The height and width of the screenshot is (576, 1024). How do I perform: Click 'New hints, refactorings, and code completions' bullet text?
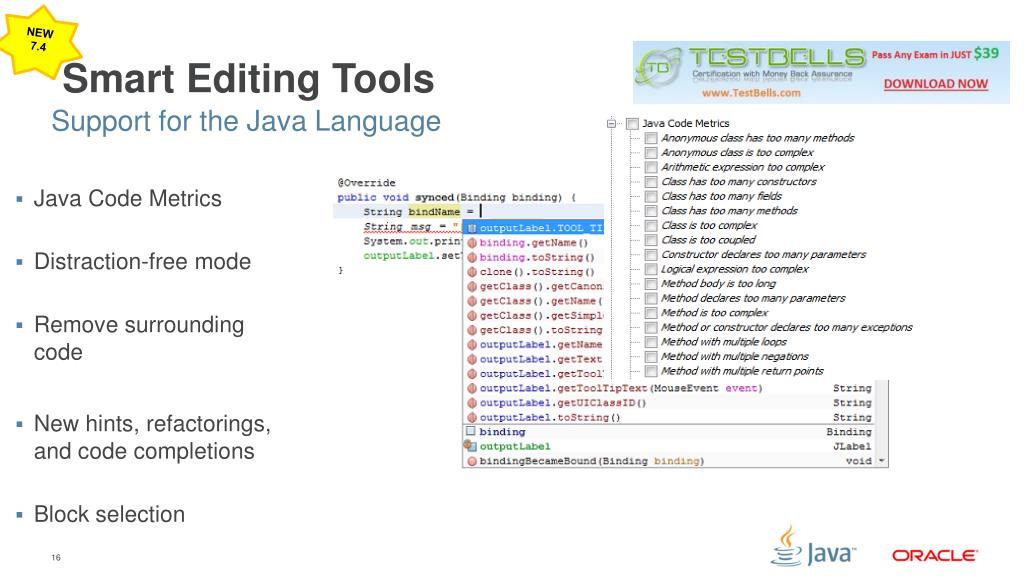click(x=152, y=438)
